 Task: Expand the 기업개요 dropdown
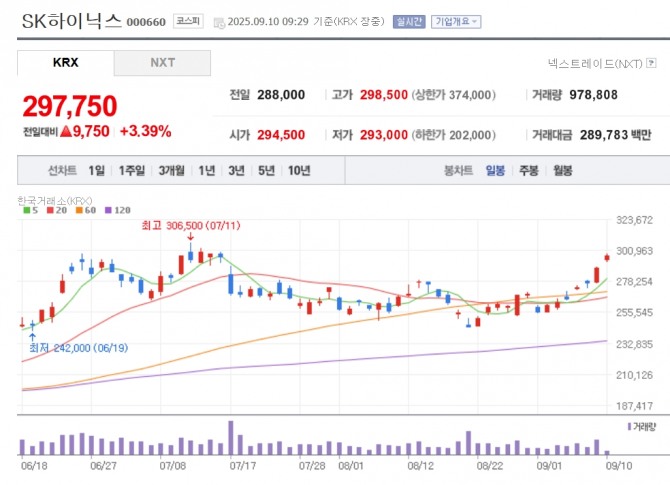456,21
